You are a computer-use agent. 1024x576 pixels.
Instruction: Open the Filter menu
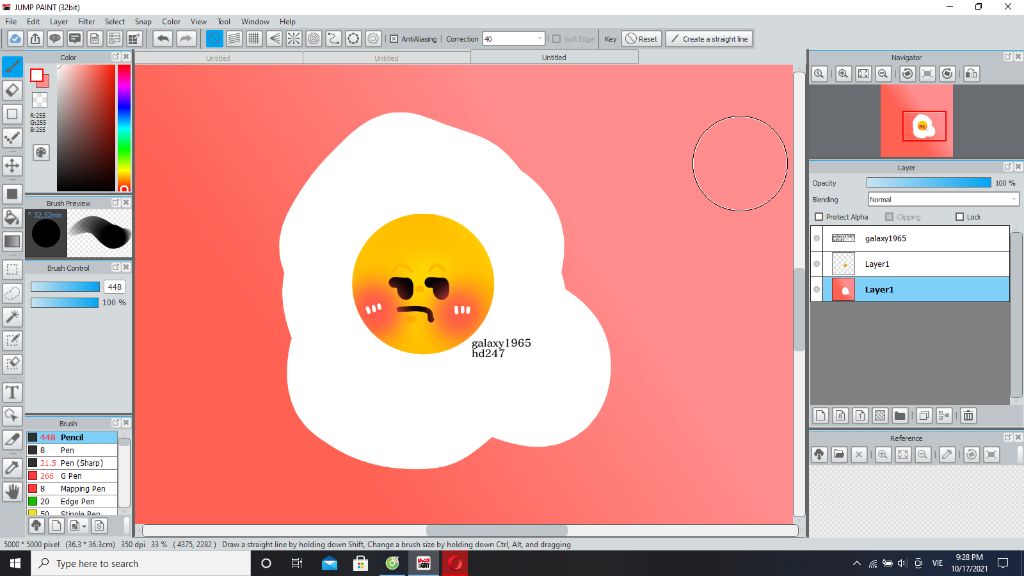87,21
